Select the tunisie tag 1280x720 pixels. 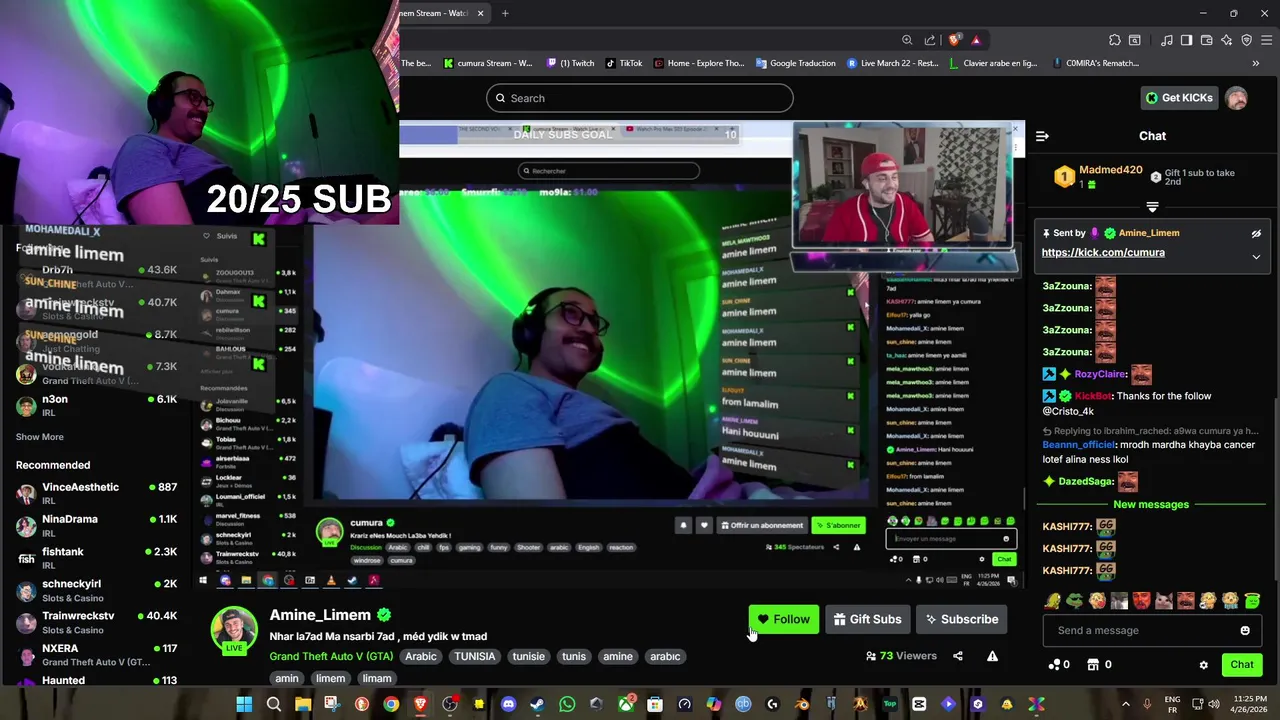pos(528,656)
